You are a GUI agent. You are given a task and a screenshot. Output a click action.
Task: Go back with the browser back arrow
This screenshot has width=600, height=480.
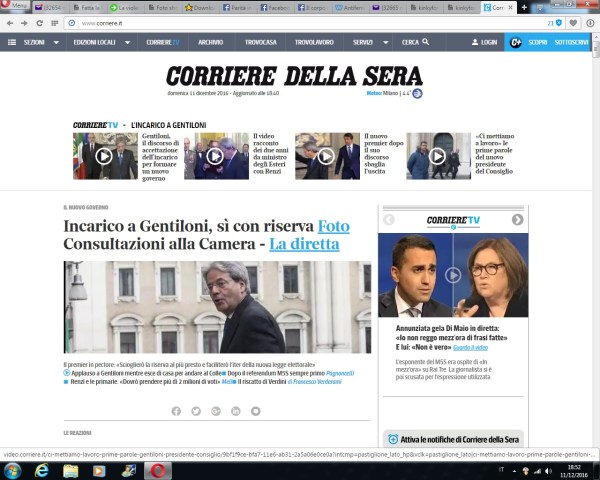(10, 23)
